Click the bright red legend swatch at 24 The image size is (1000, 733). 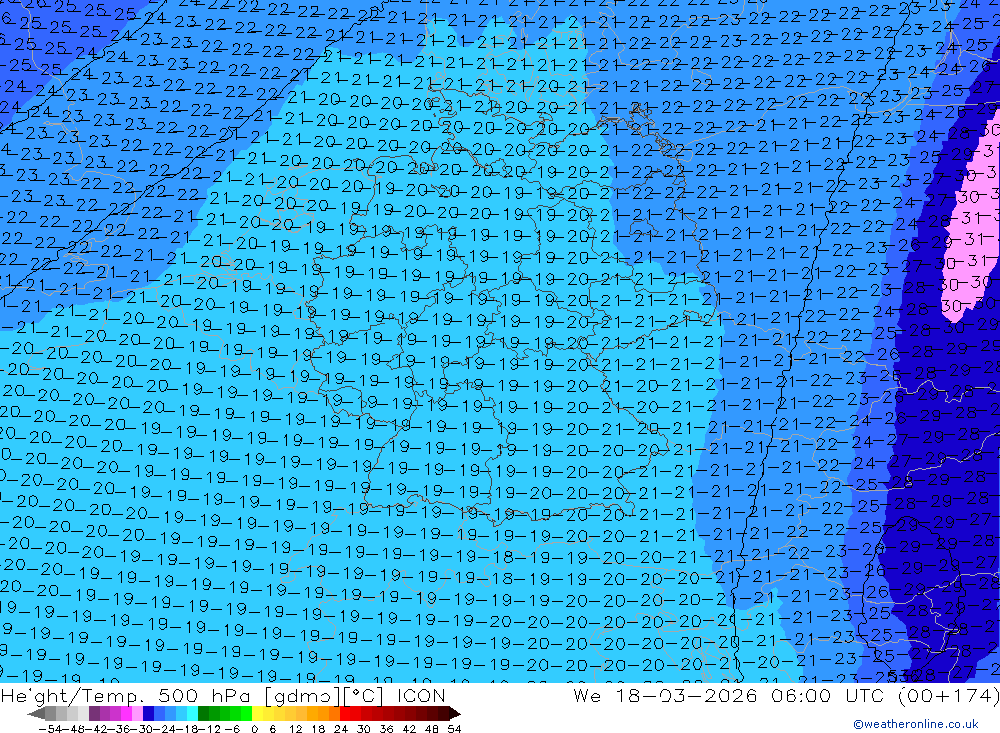point(345,713)
